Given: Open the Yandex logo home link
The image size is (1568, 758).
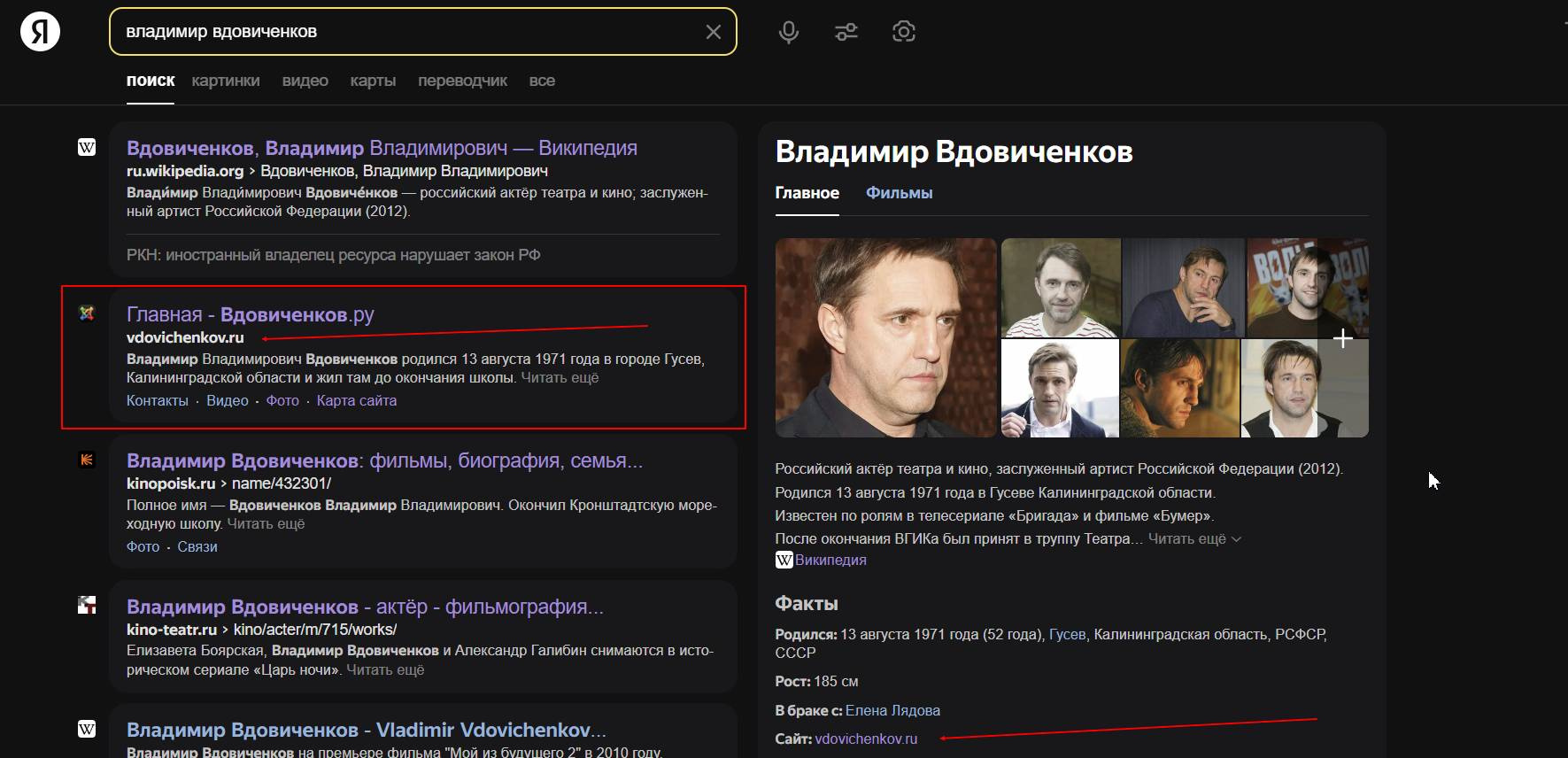Looking at the screenshot, I should [x=40, y=32].
